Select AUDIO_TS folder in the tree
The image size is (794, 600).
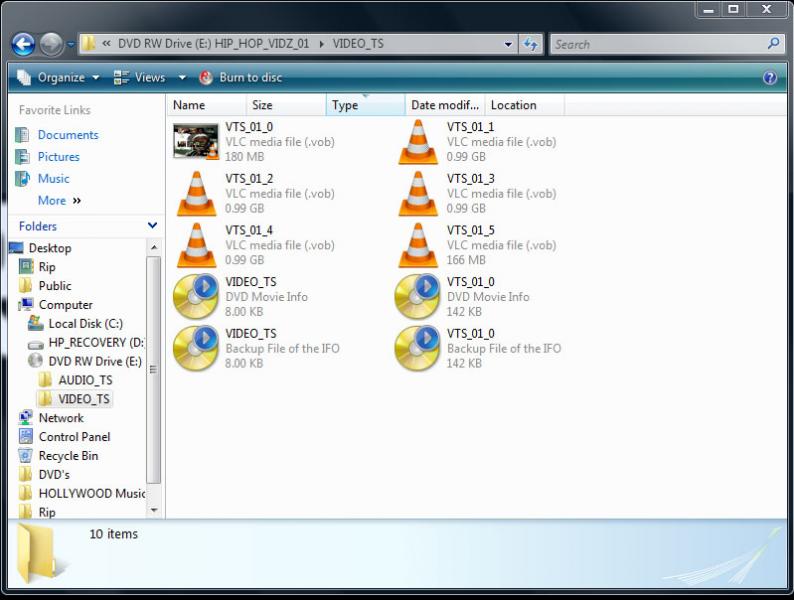pos(85,380)
